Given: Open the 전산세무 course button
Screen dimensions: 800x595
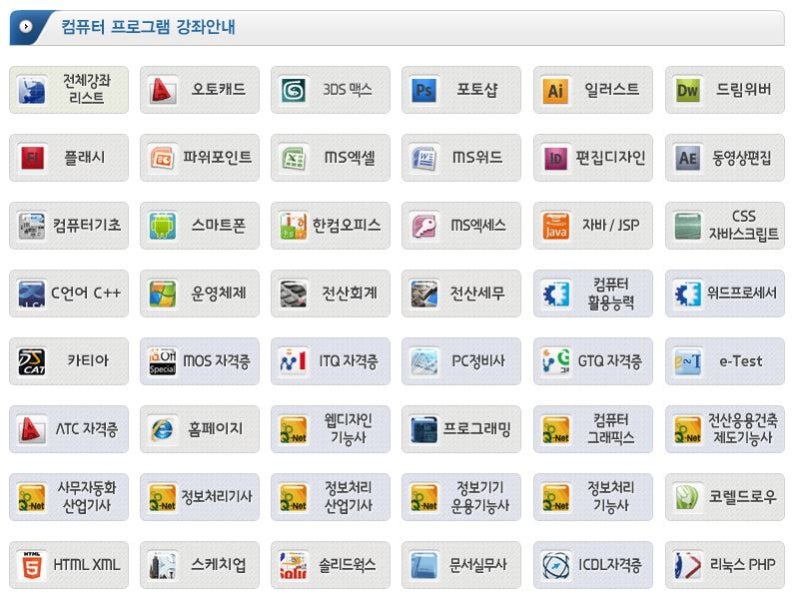Looking at the screenshot, I should (x=461, y=293).
